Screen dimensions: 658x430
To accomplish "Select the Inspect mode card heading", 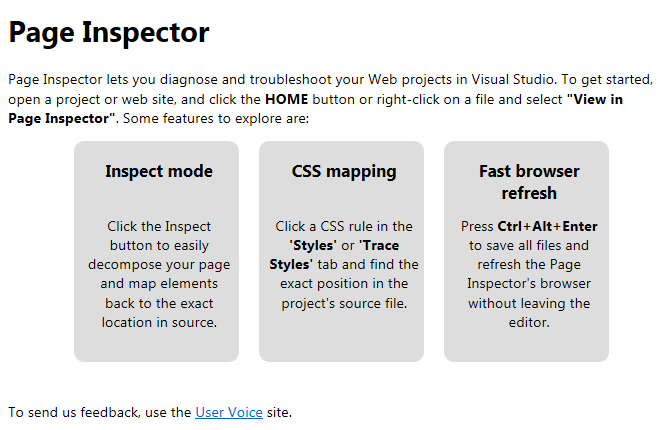I will pos(159,171).
